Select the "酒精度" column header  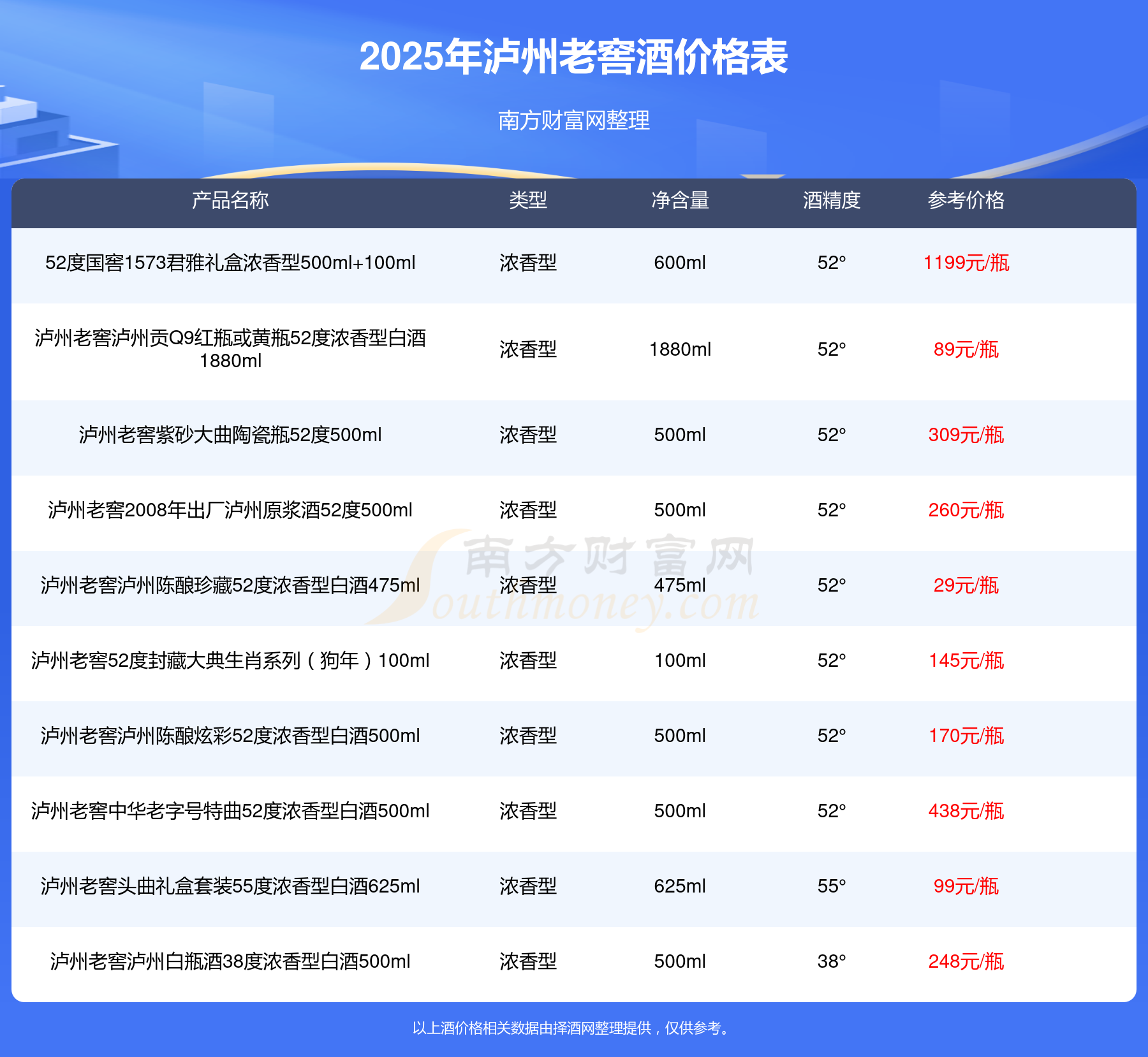tap(832, 200)
